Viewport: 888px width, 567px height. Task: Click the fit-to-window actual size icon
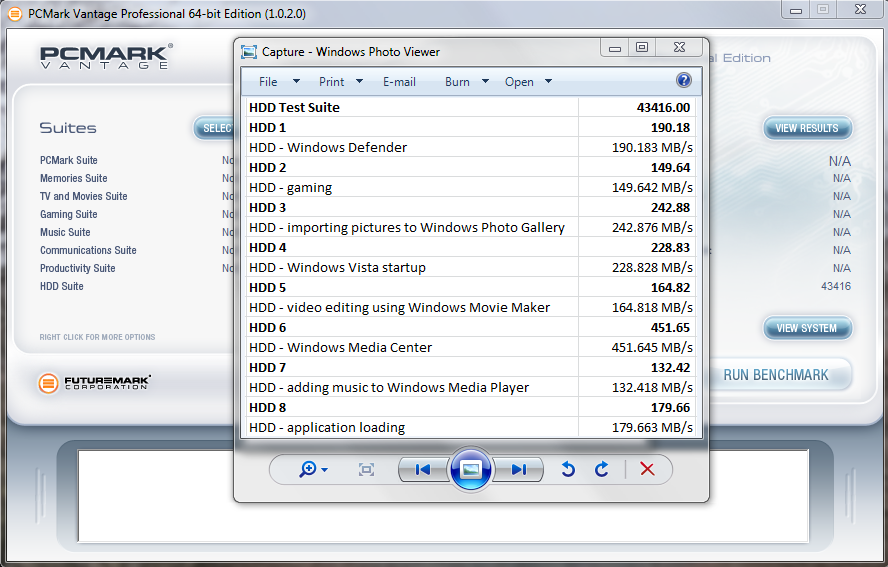click(366, 469)
